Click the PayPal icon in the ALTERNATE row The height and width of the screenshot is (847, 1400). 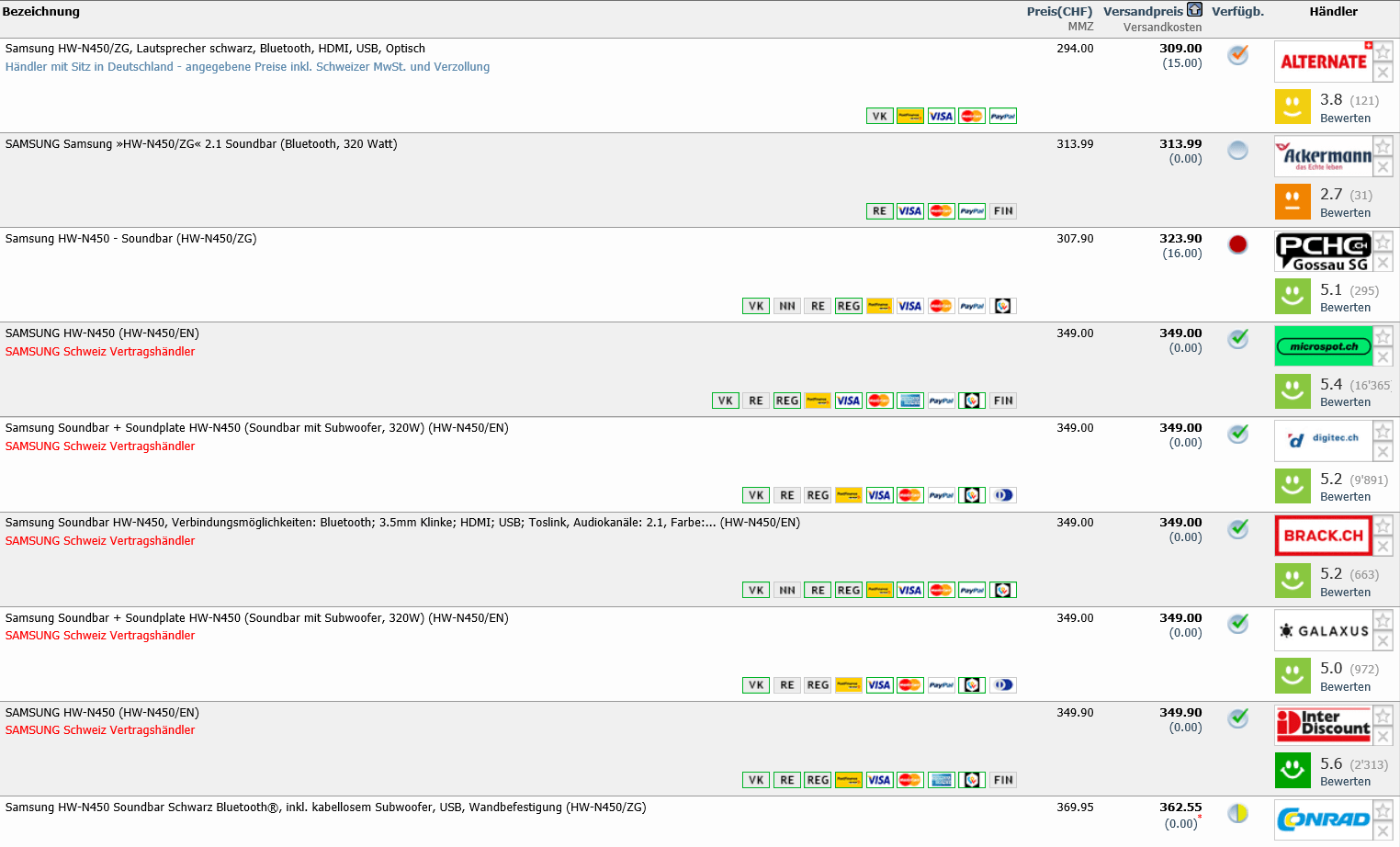click(x=1002, y=117)
